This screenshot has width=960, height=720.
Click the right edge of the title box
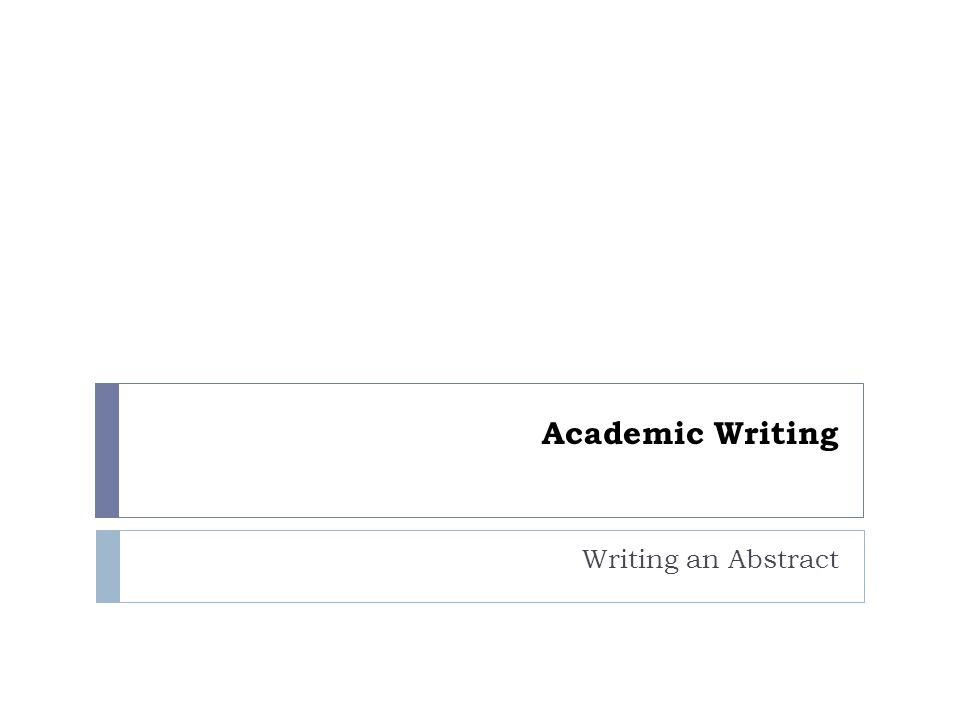coord(863,451)
